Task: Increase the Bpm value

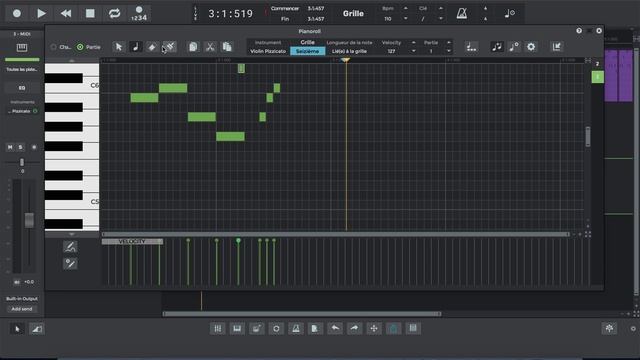Action: pyautogui.click(x=405, y=9)
